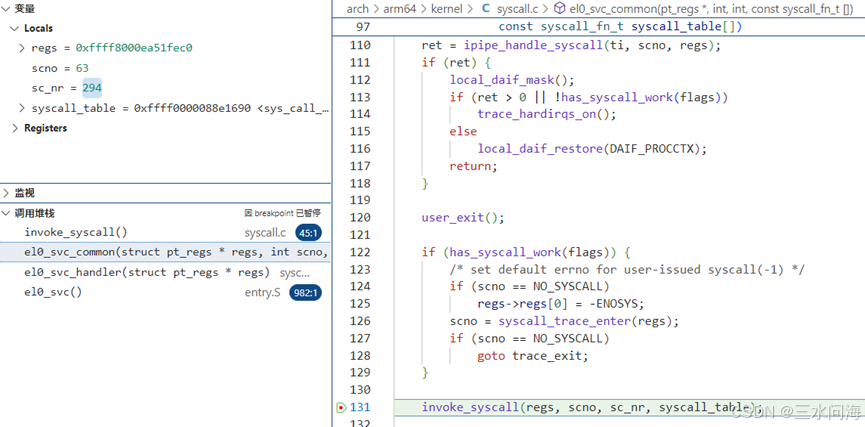Click line number 110 in gutter

tap(360, 45)
